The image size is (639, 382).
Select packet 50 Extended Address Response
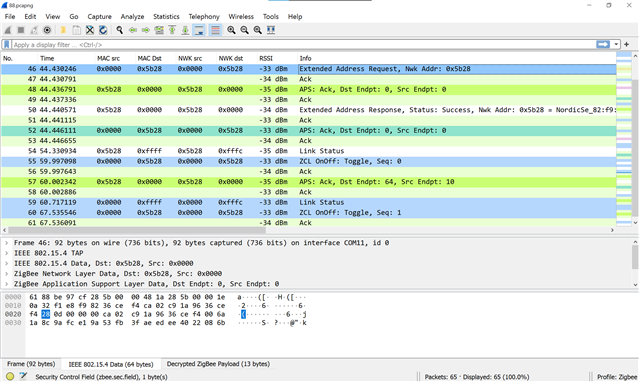tap(308, 110)
